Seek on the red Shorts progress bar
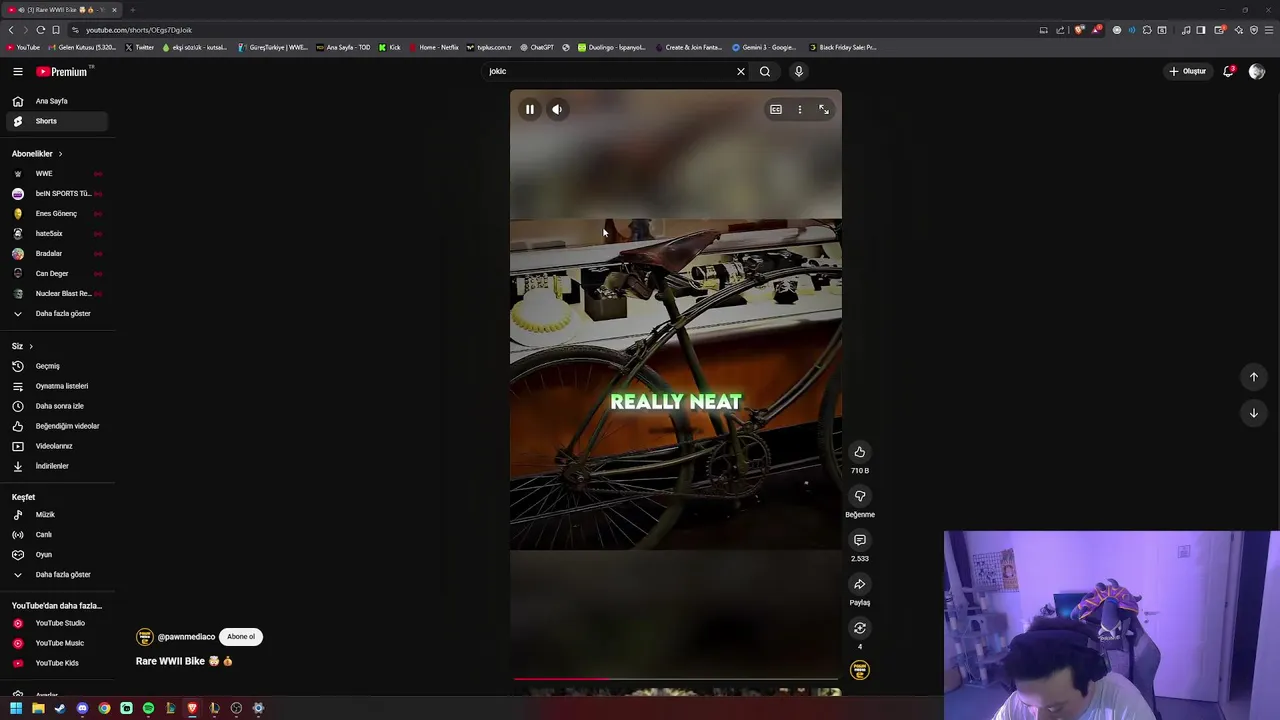Screen dimensions: 1280x720 click(x=676, y=679)
